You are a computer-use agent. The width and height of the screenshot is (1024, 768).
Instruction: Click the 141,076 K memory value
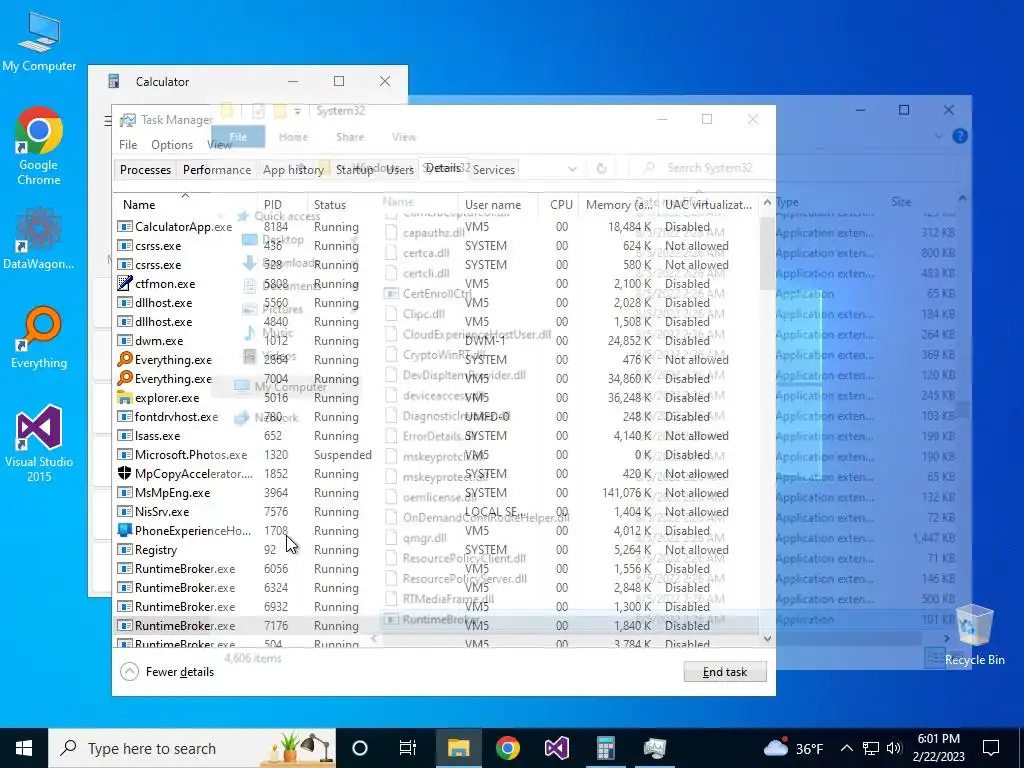[x=626, y=492]
